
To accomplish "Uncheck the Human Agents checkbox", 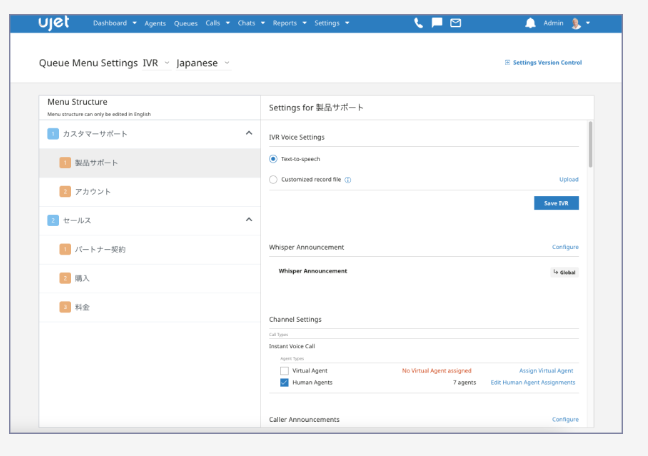I will [284, 382].
